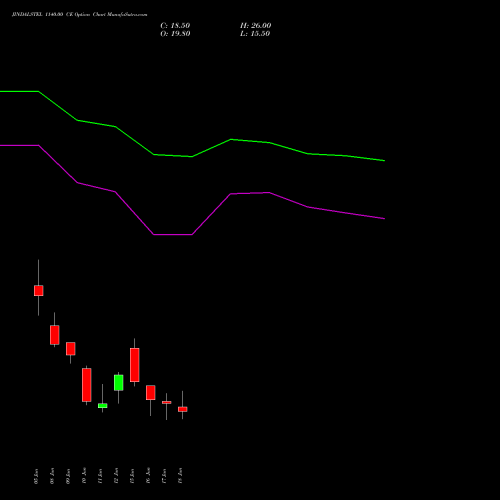Click the '11 Jun' date axis label
Viewport: 500px width, 500px height.
100,476
